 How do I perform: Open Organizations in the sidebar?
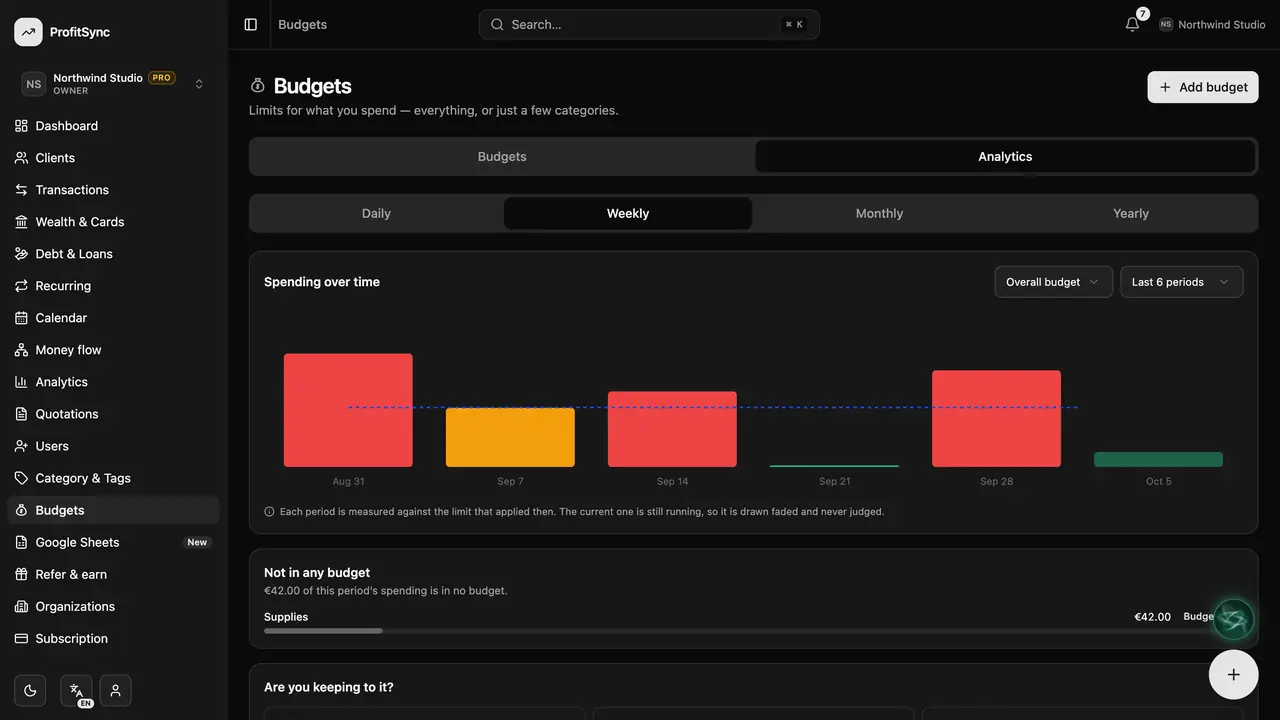tap(114, 606)
